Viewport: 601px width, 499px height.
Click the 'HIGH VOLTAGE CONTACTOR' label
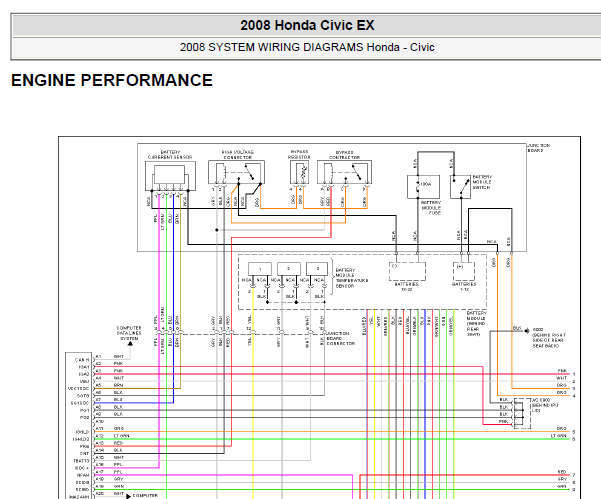pos(238,154)
